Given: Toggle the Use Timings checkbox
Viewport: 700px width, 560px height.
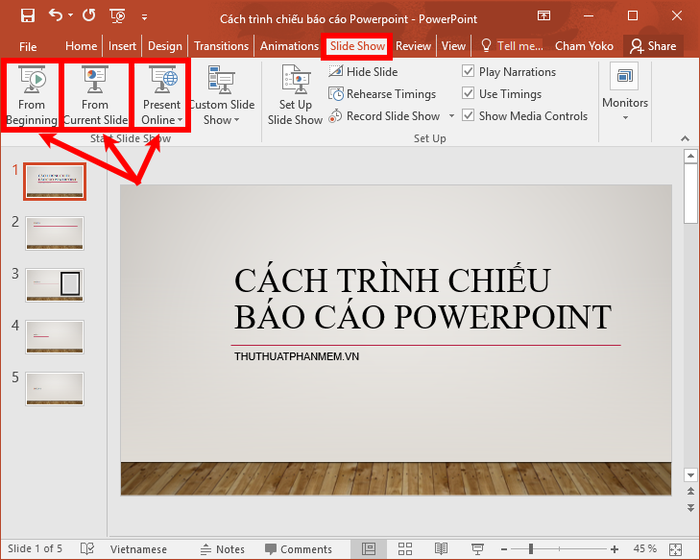Looking at the screenshot, I should pos(468,94).
